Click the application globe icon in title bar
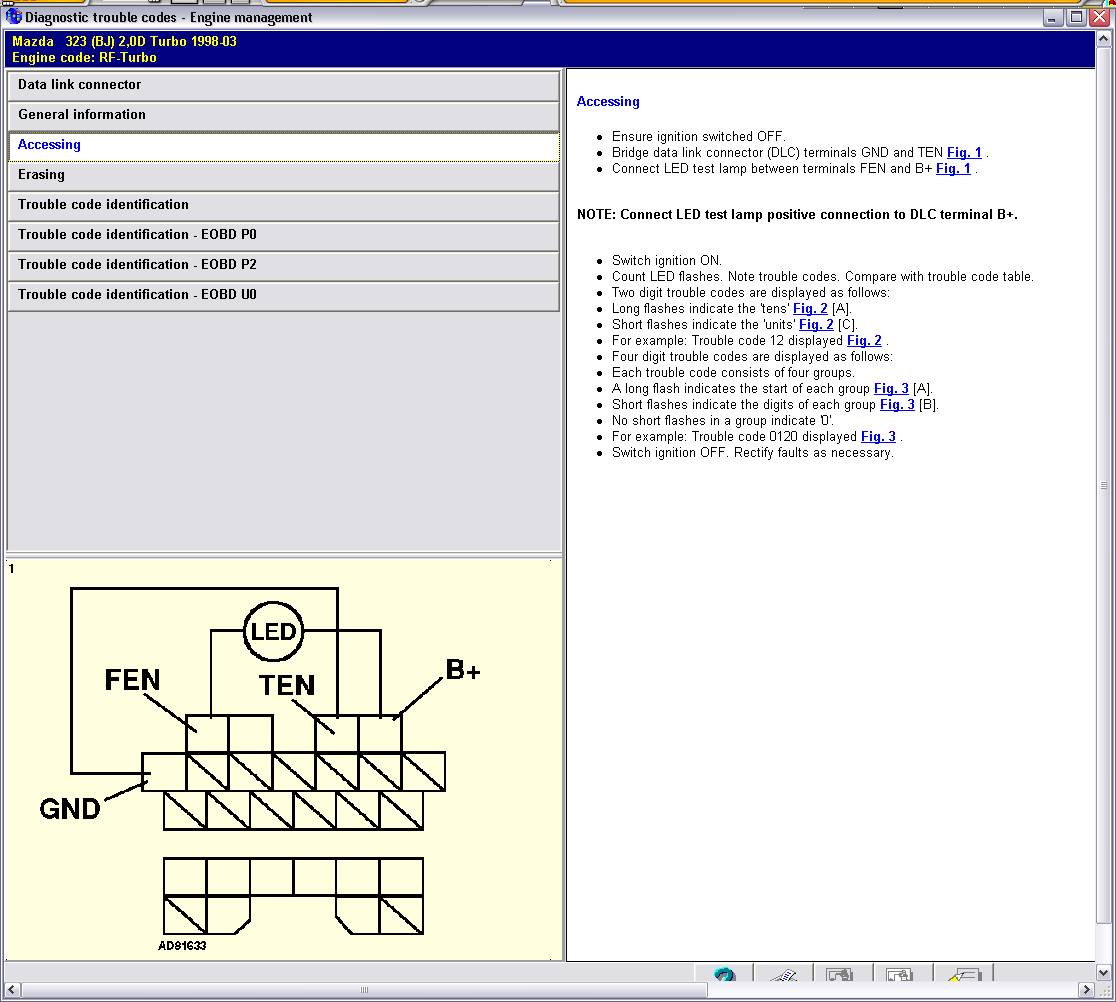The image size is (1116, 1002). (x=14, y=16)
